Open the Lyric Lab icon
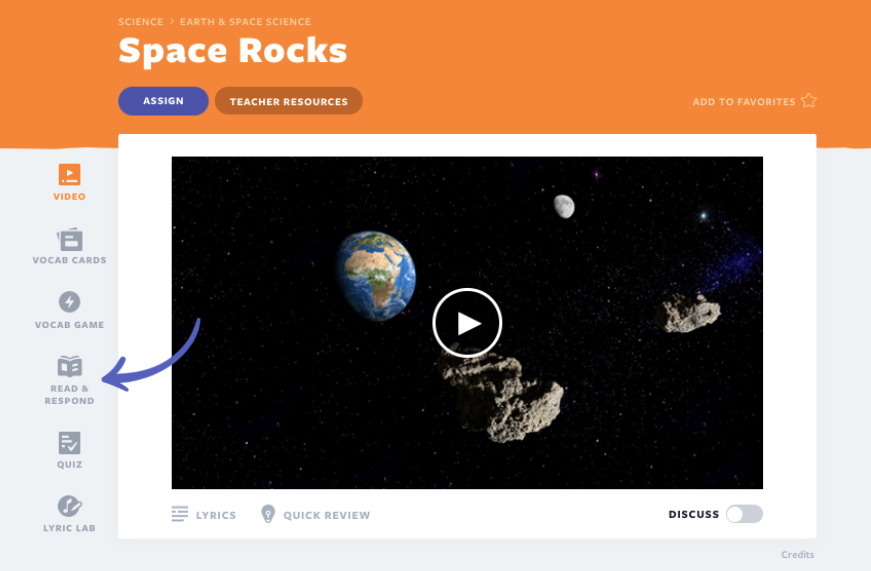 pyautogui.click(x=69, y=506)
